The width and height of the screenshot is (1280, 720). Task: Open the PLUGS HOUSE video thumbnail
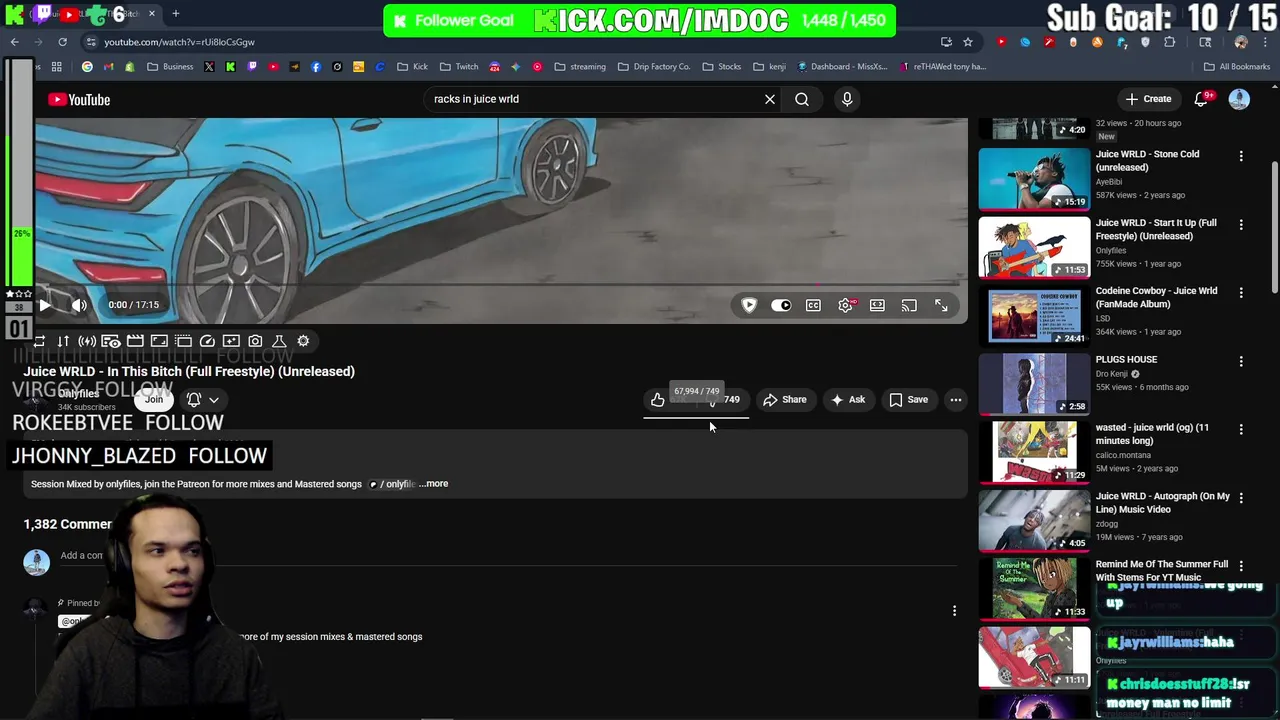[1034, 384]
